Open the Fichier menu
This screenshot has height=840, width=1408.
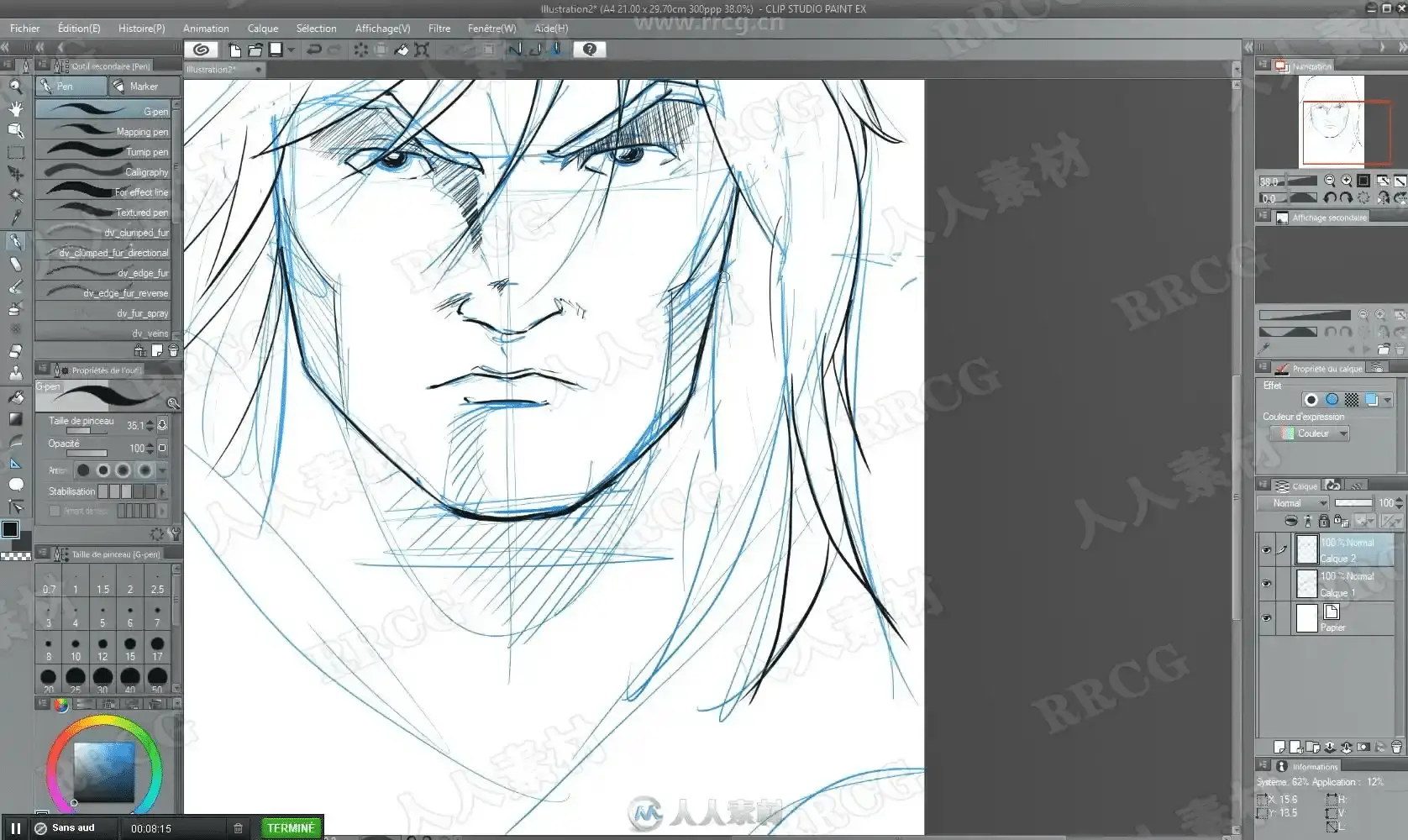[25, 29]
